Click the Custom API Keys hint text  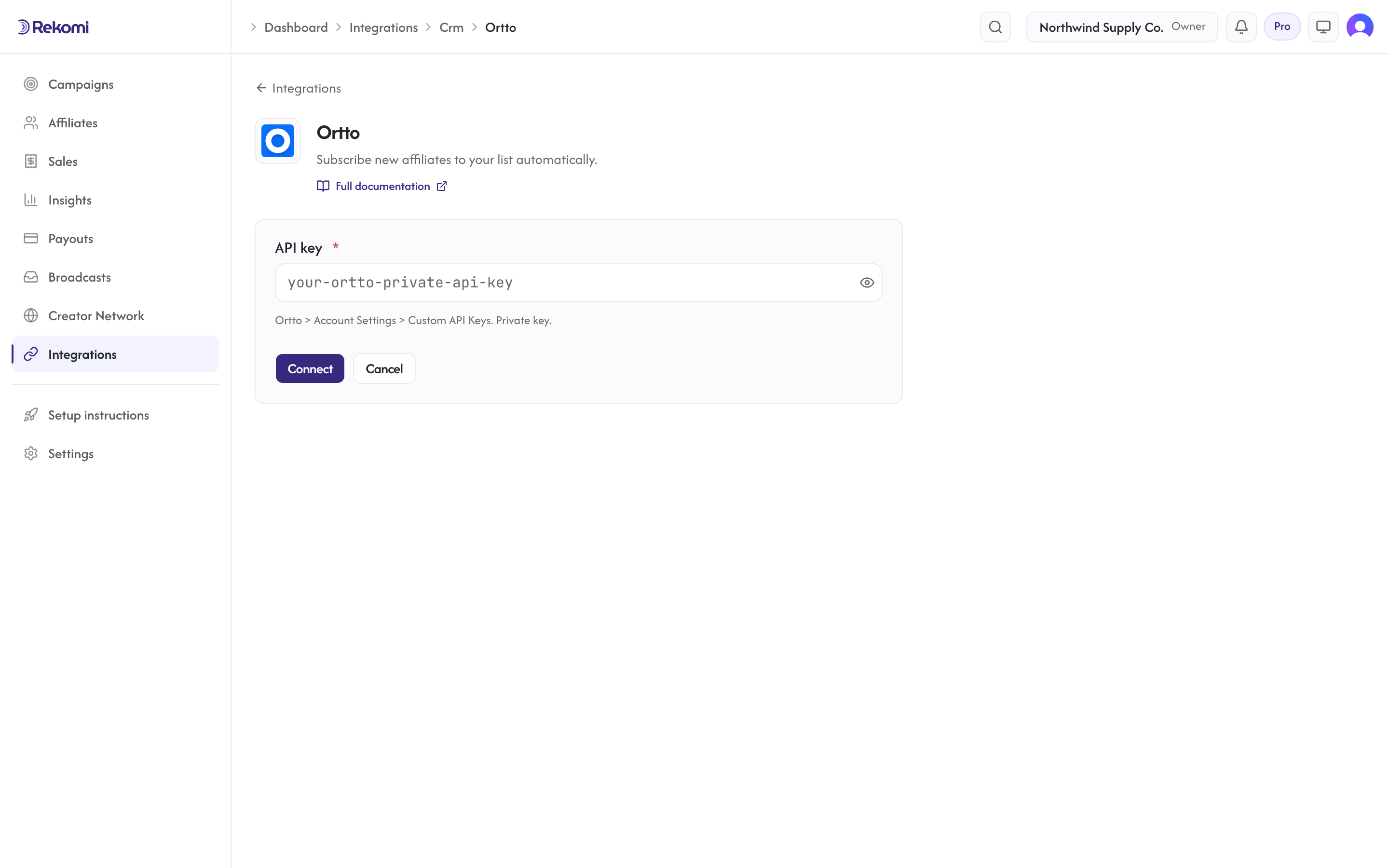pos(413,320)
